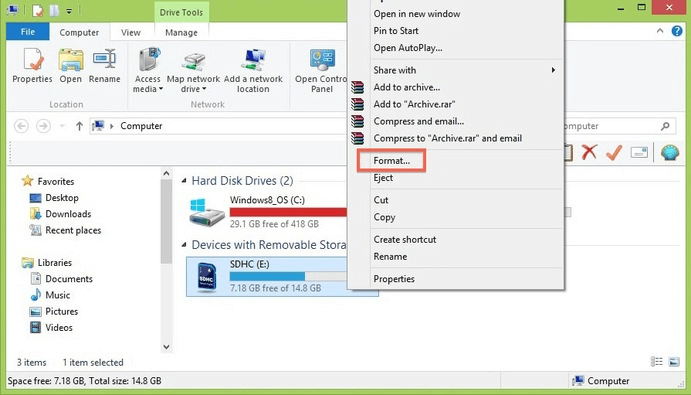
Task: Open Pictures library
Action: (61, 312)
